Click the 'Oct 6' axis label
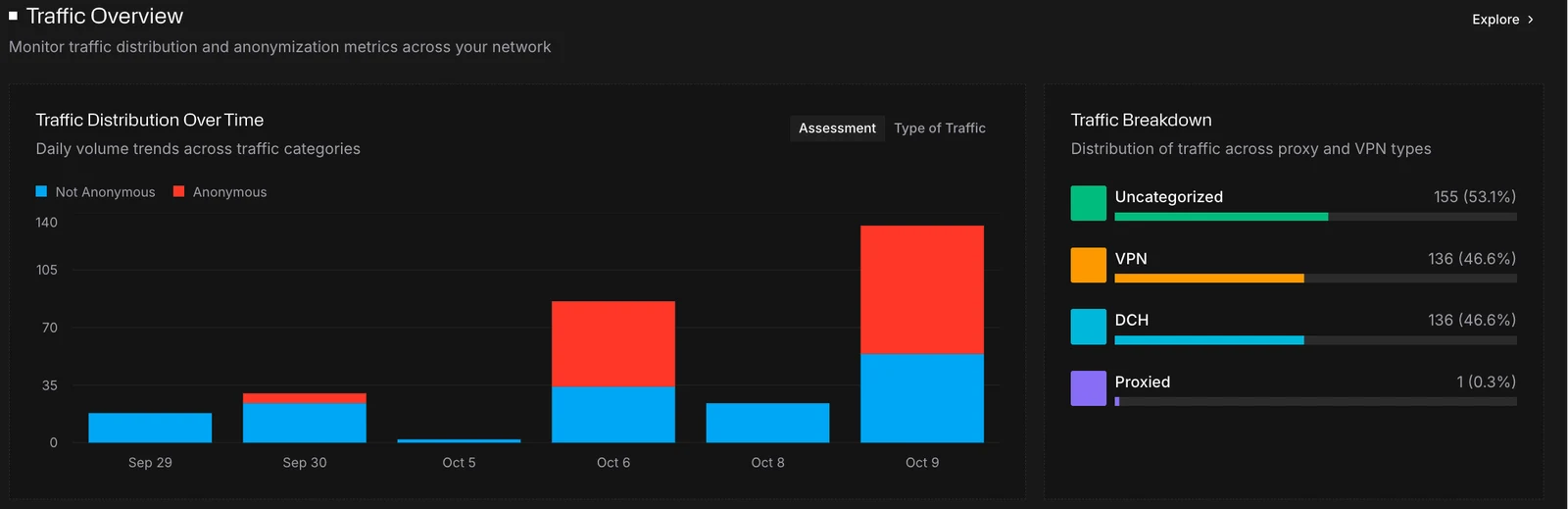 (613, 463)
